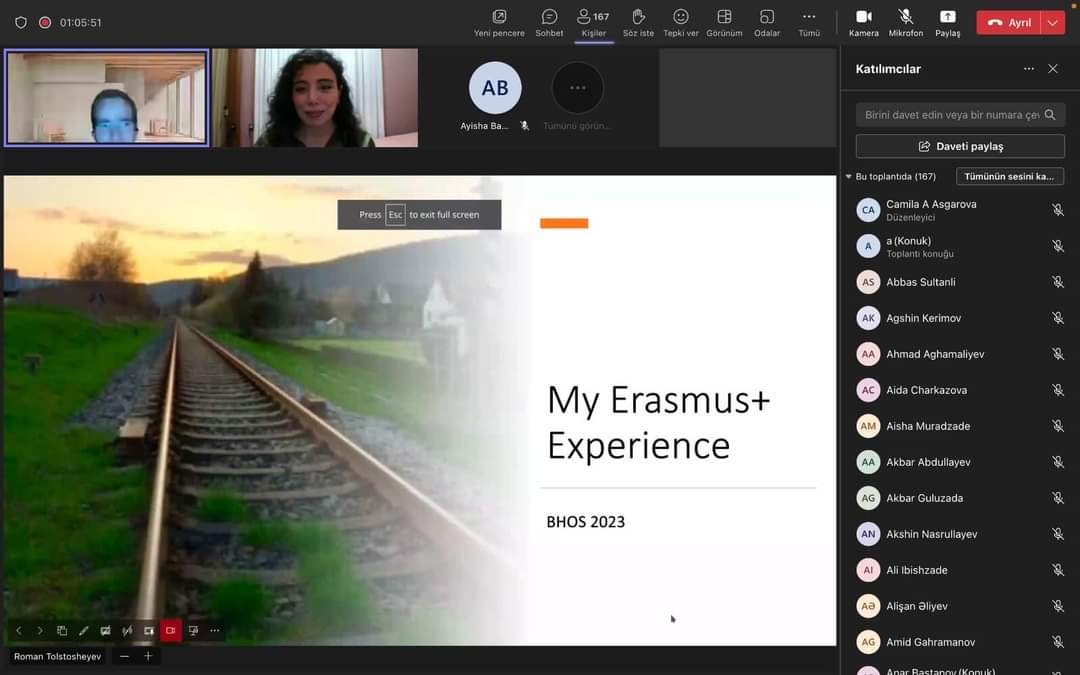Go to previous slide arrow

pos(19,630)
